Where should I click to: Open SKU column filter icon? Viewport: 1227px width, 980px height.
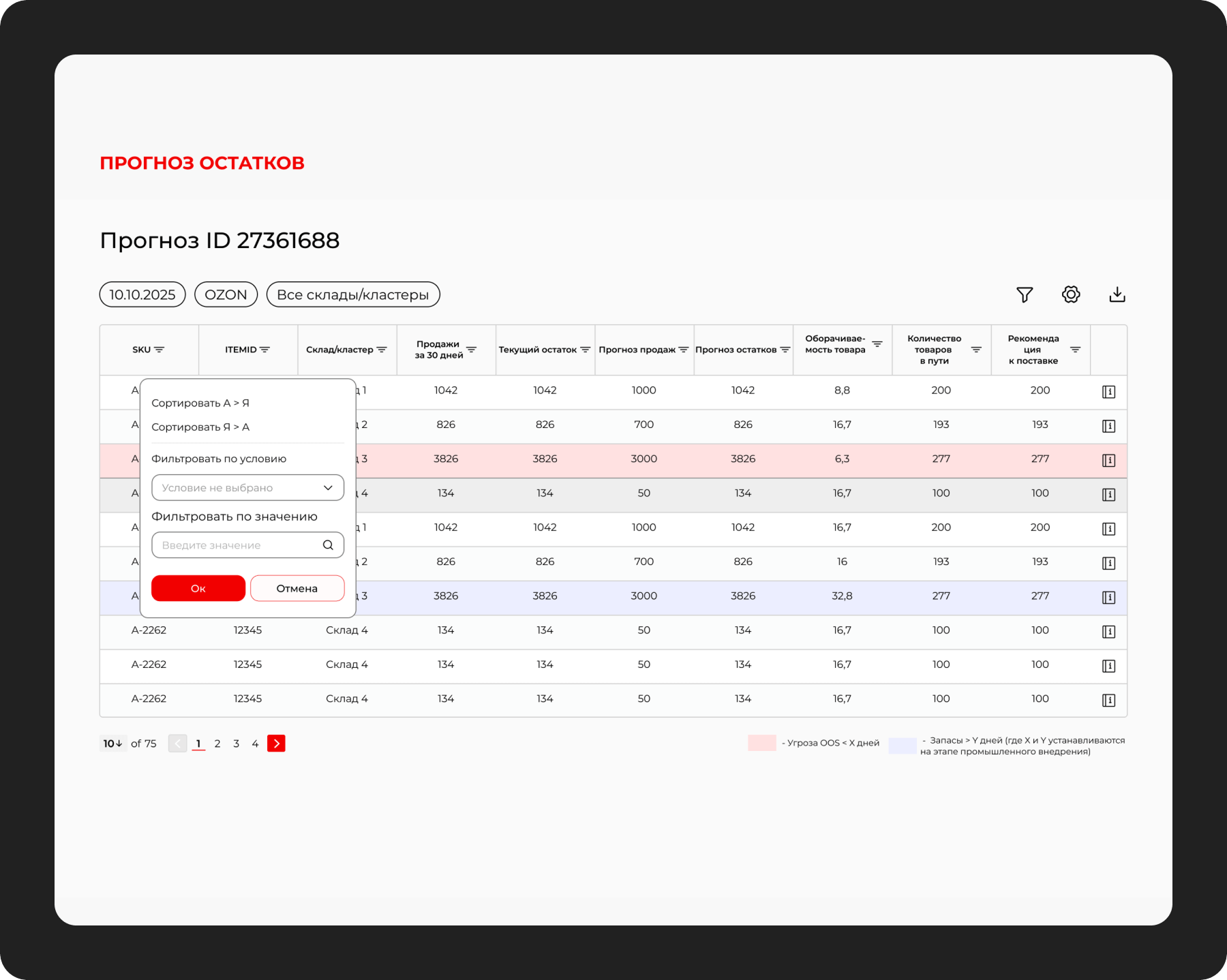160,350
